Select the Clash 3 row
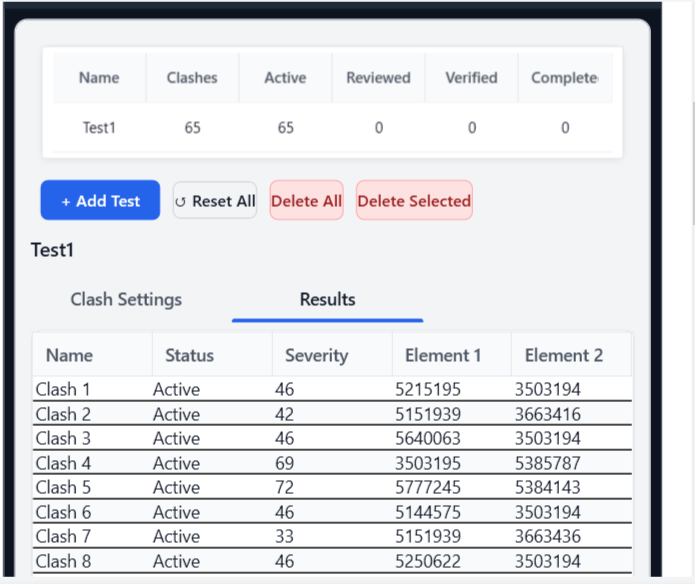 click(x=332, y=438)
